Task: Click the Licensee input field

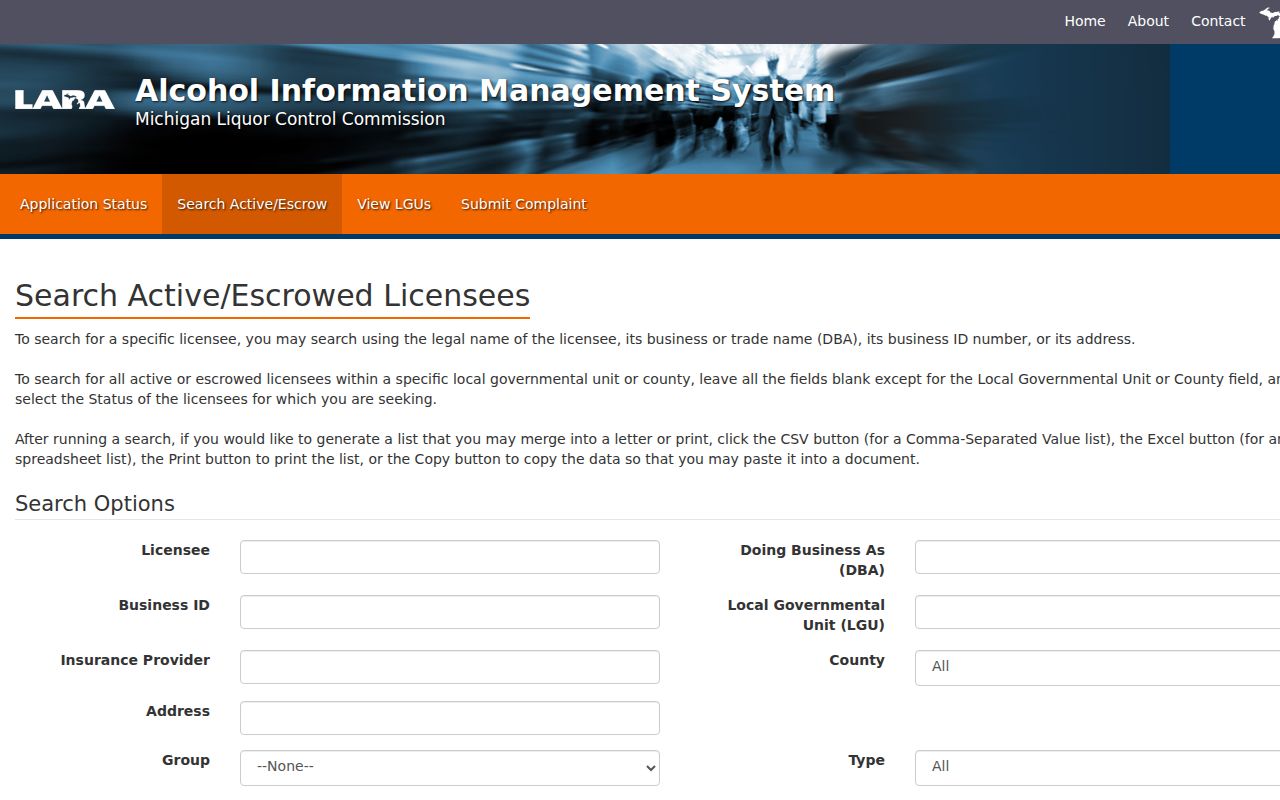Action: pos(450,557)
